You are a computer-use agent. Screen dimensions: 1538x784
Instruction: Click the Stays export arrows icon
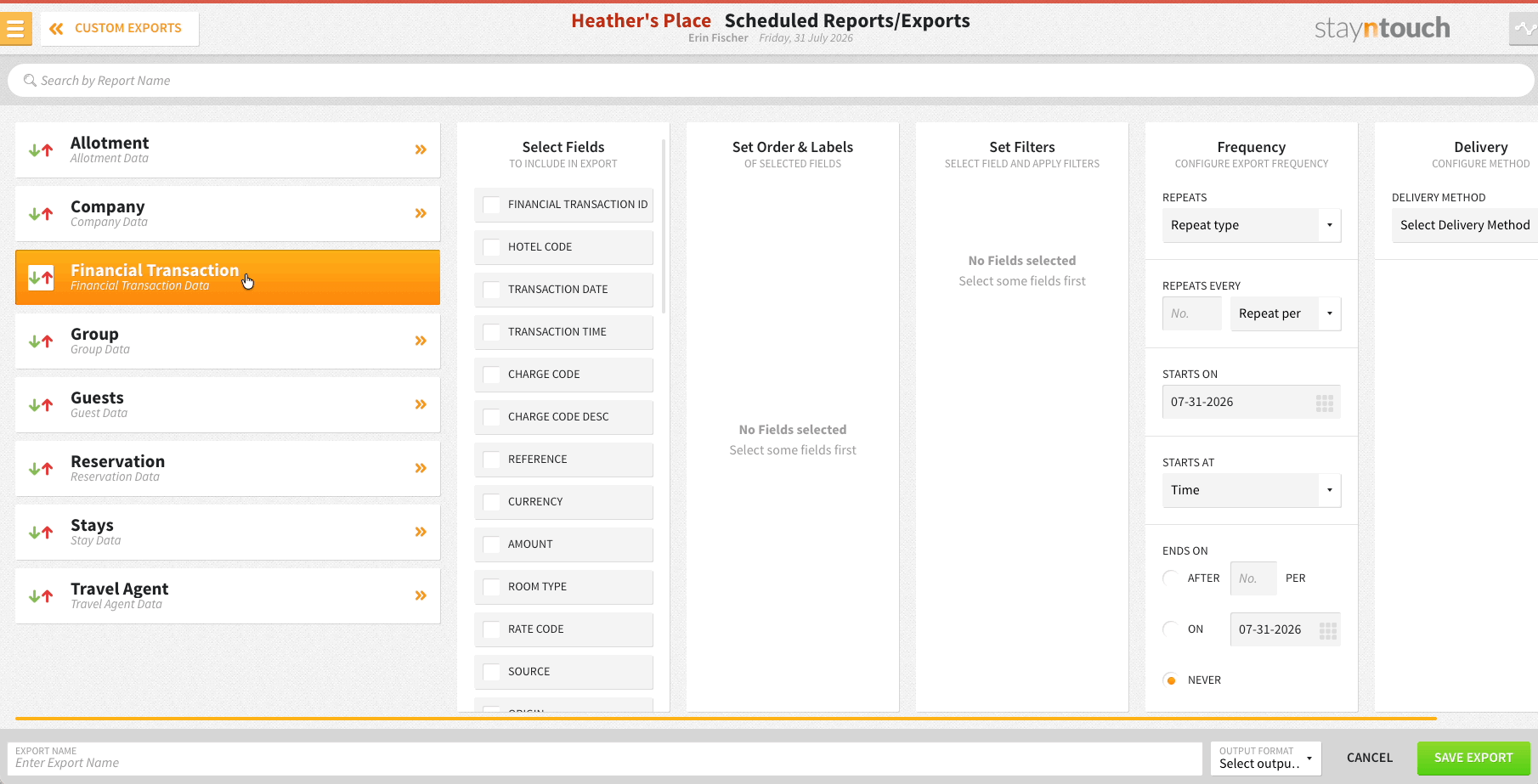[41, 533]
